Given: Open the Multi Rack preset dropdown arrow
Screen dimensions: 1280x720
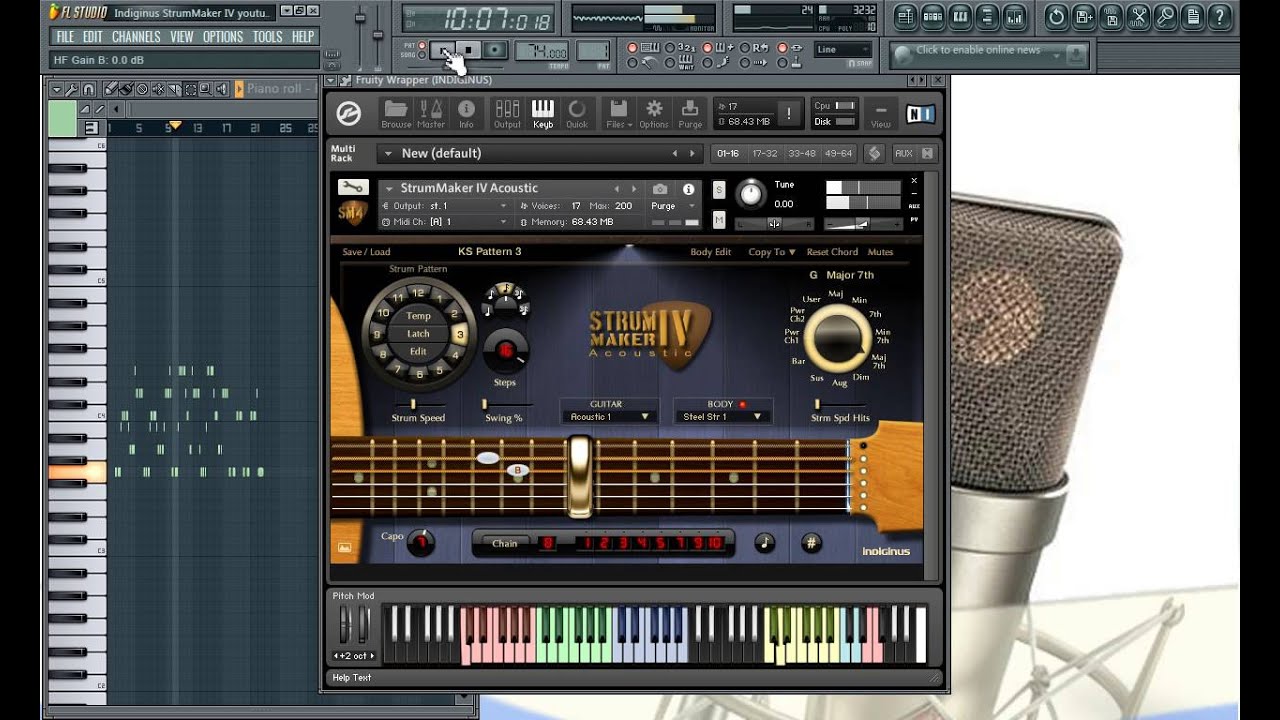Looking at the screenshot, I should [387, 153].
